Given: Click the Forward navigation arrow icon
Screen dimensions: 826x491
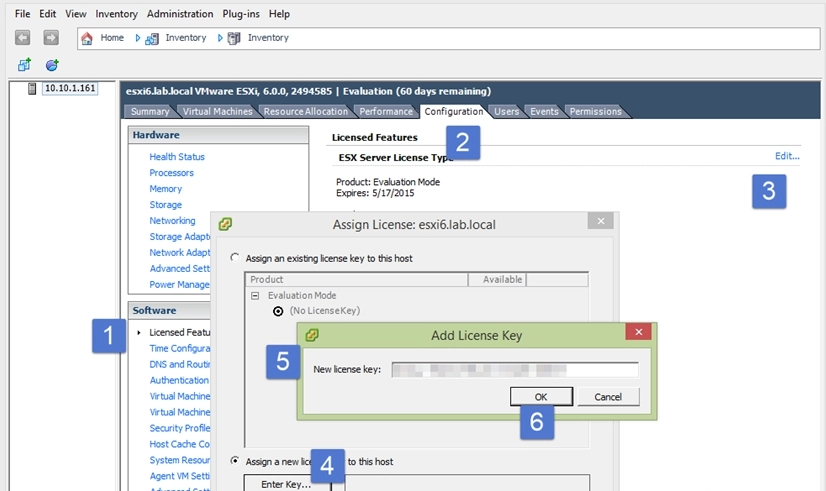Looking at the screenshot, I should [x=51, y=38].
